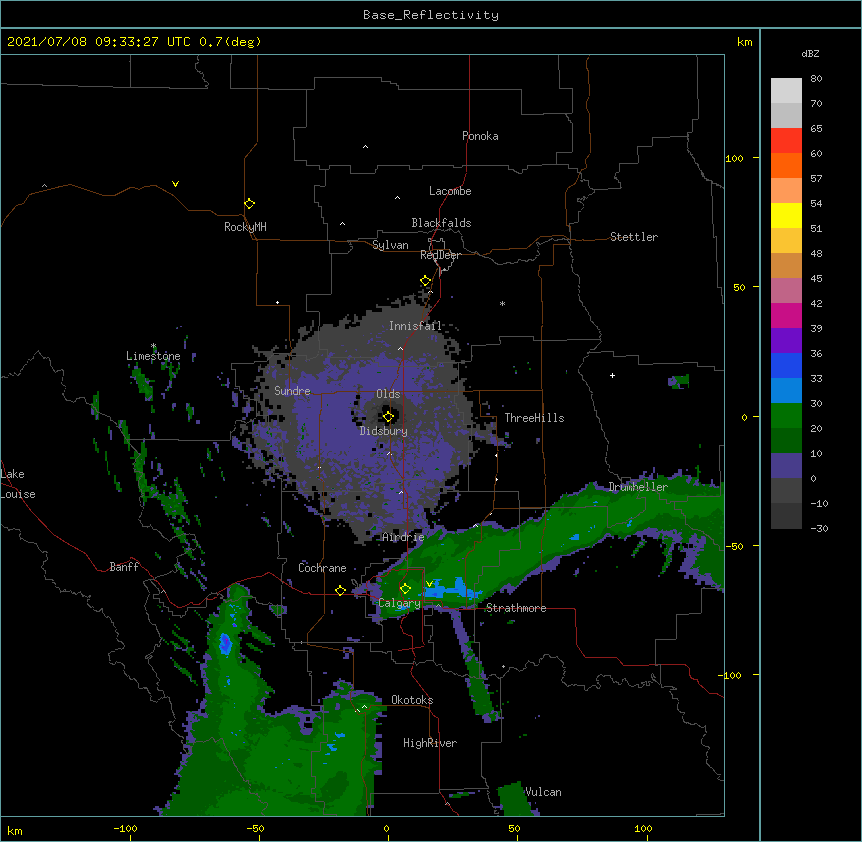The width and height of the screenshot is (862, 842).
Task: Click the caret marker southwest of Ponoka
Action: click(x=366, y=147)
